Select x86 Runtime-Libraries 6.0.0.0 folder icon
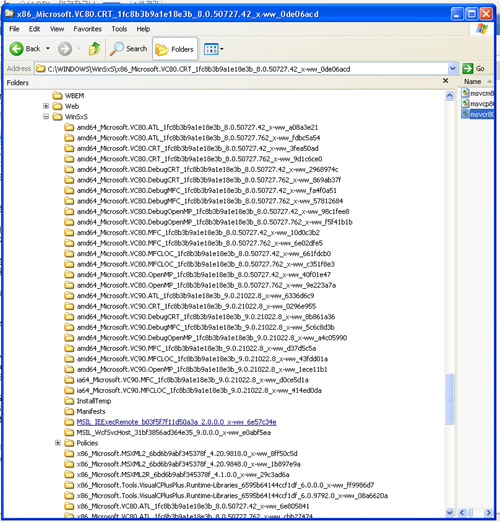500x522 pixels. click(69, 485)
